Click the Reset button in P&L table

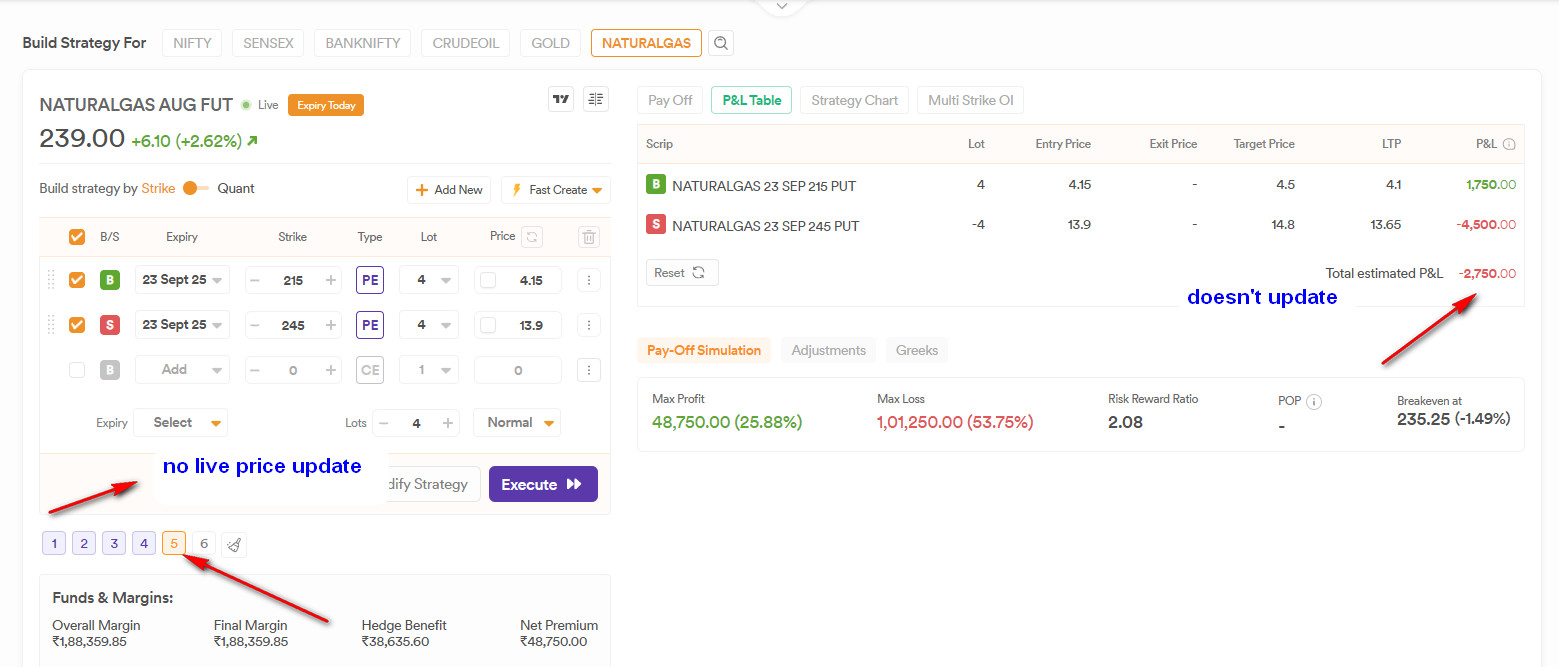[681, 272]
